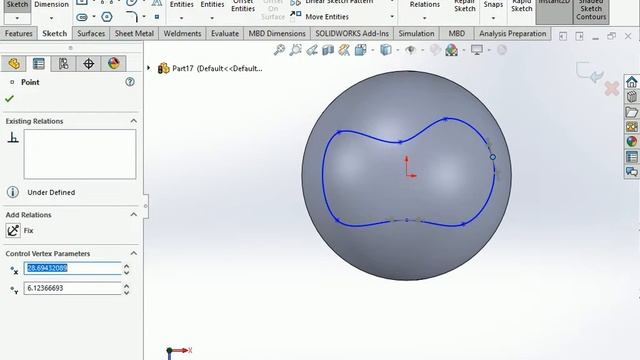Open Apply Scene colored sphere icon
The height and width of the screenshot is (360, 640).
tap(451, 50)
